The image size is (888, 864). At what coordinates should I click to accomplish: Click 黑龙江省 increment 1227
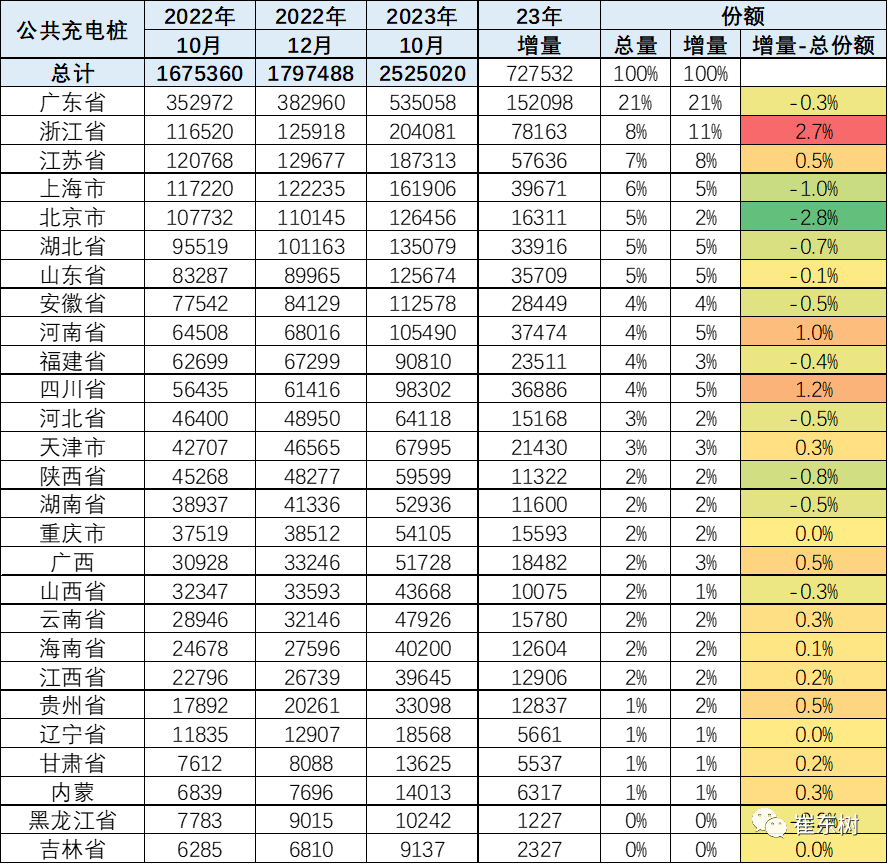coord(539,820)
